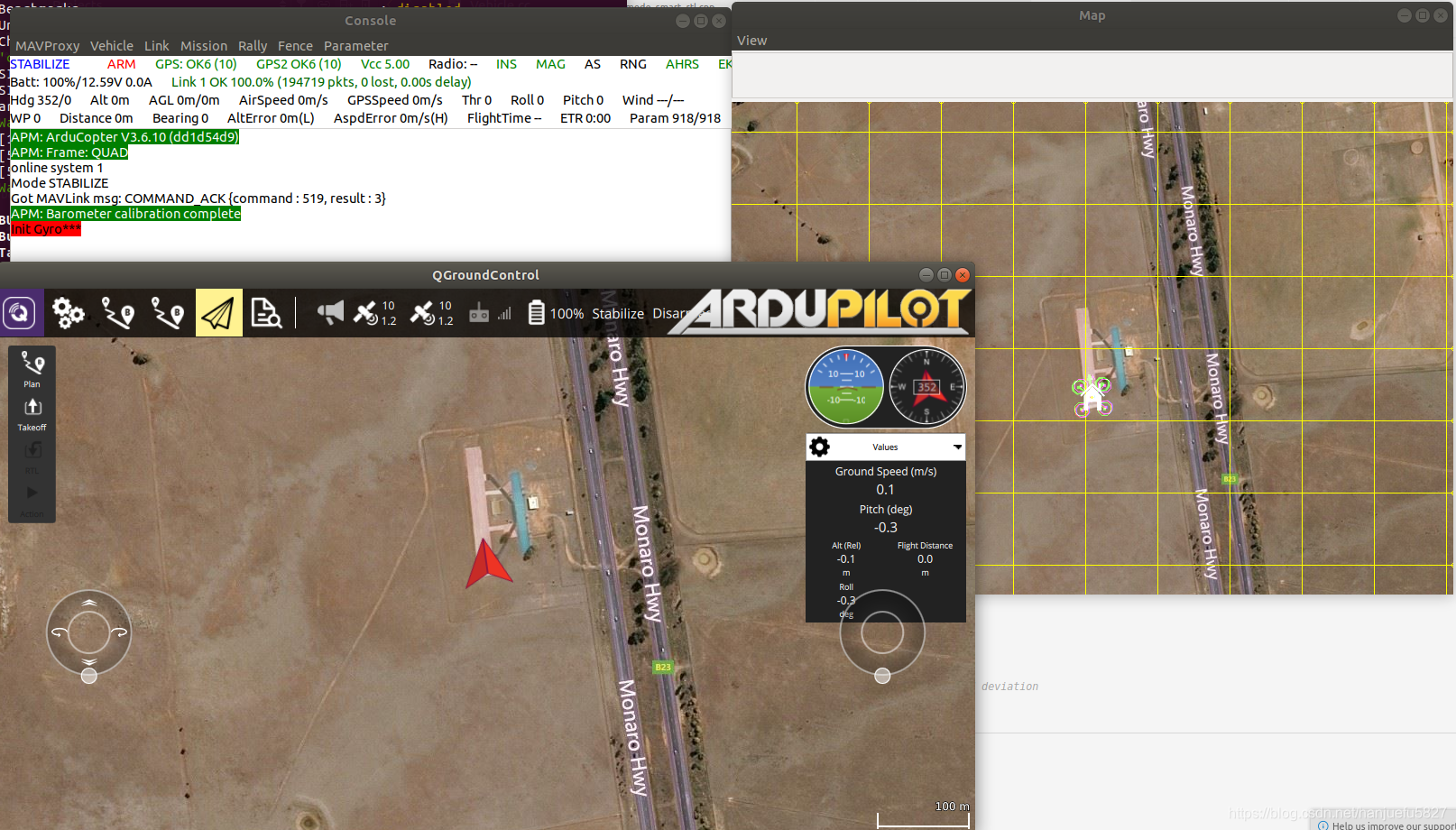The width and height of the screenshot is (1456, 830).
Task: Open the second waypoints route icon in toolbar
Action: click(x=168, y=313)
